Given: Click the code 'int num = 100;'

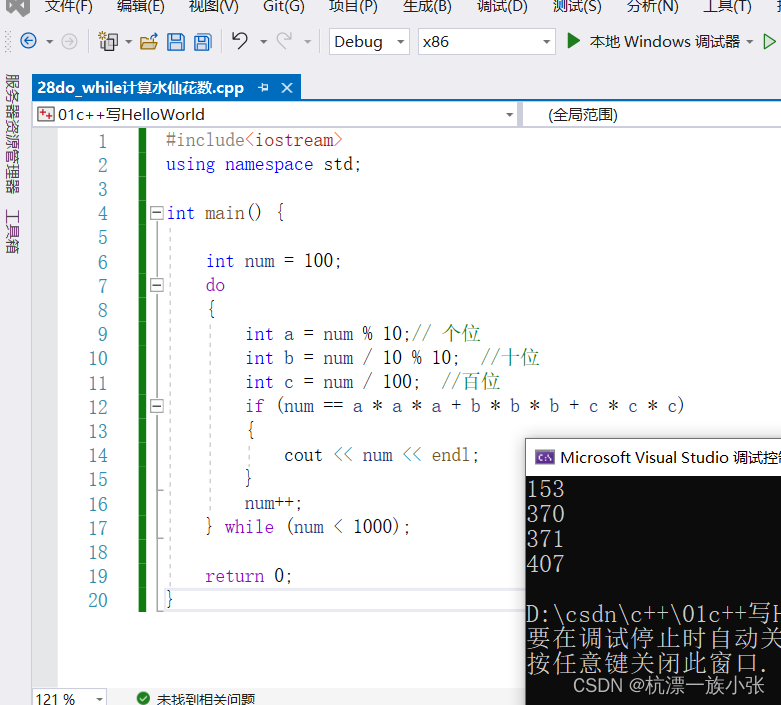Looking at the screenshot, I should pos(273,261).
